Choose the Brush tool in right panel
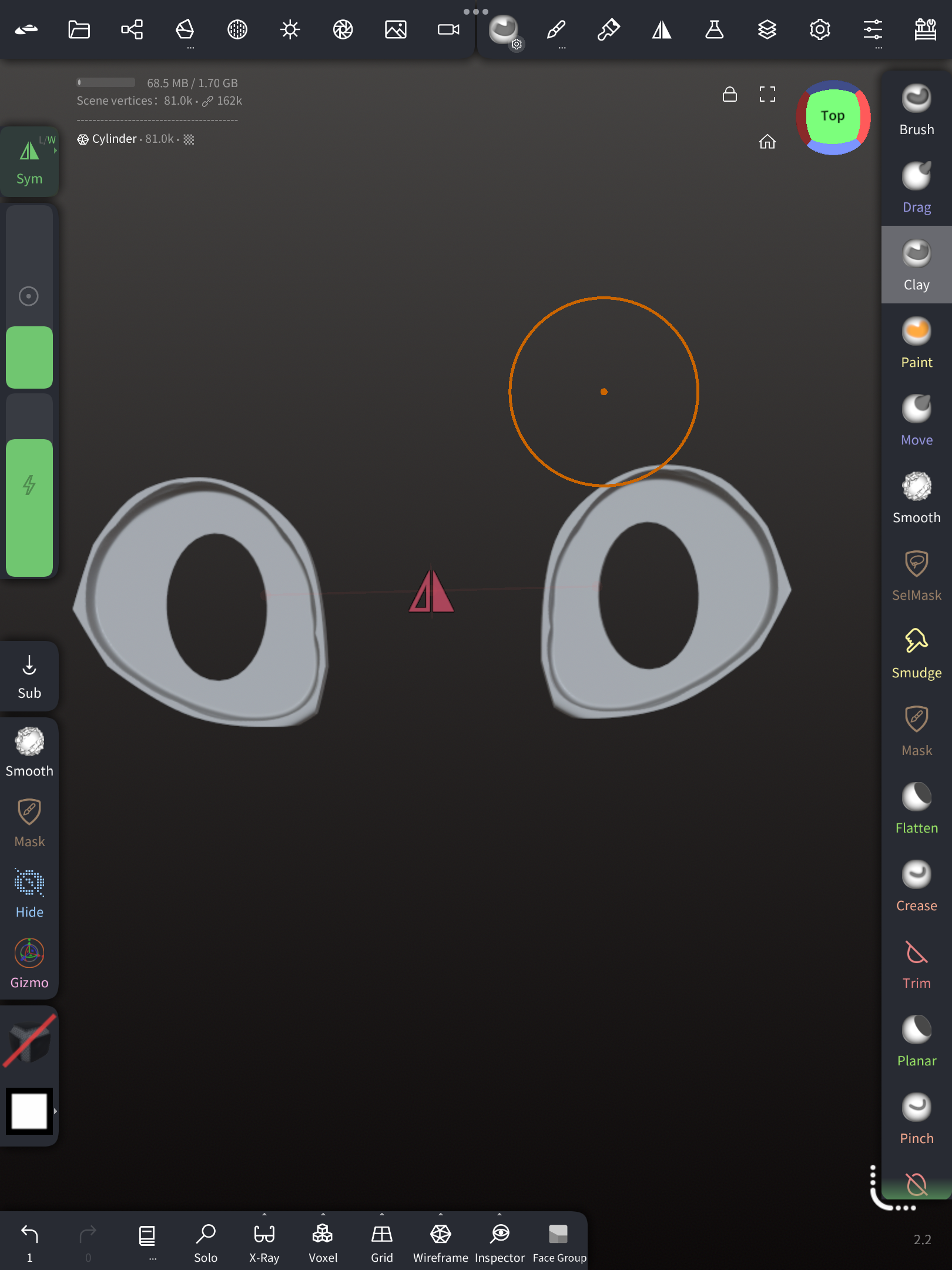952x1270 pixels. click(916, 110)
